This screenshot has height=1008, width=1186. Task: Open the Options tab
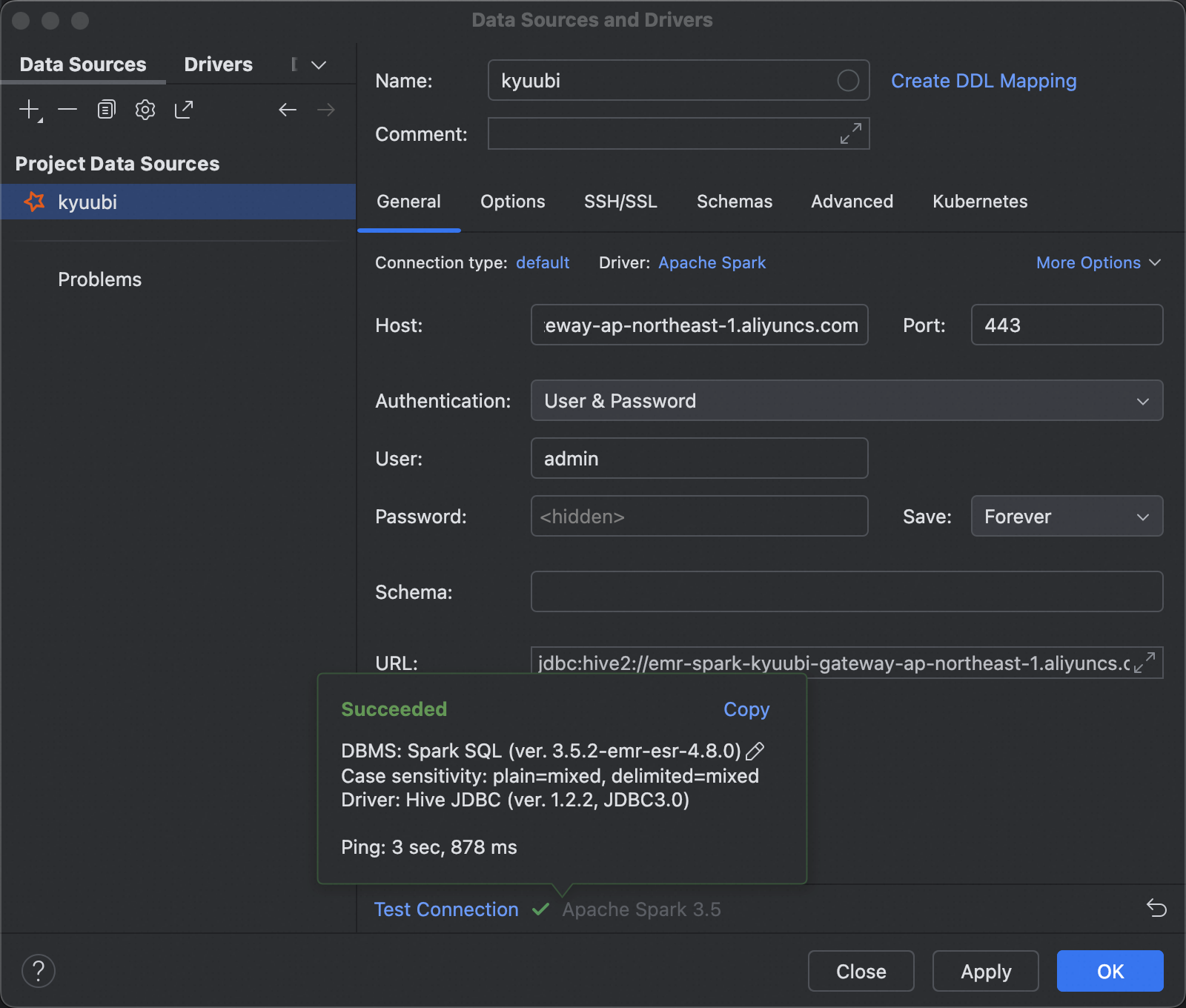(x=513, y=202)
